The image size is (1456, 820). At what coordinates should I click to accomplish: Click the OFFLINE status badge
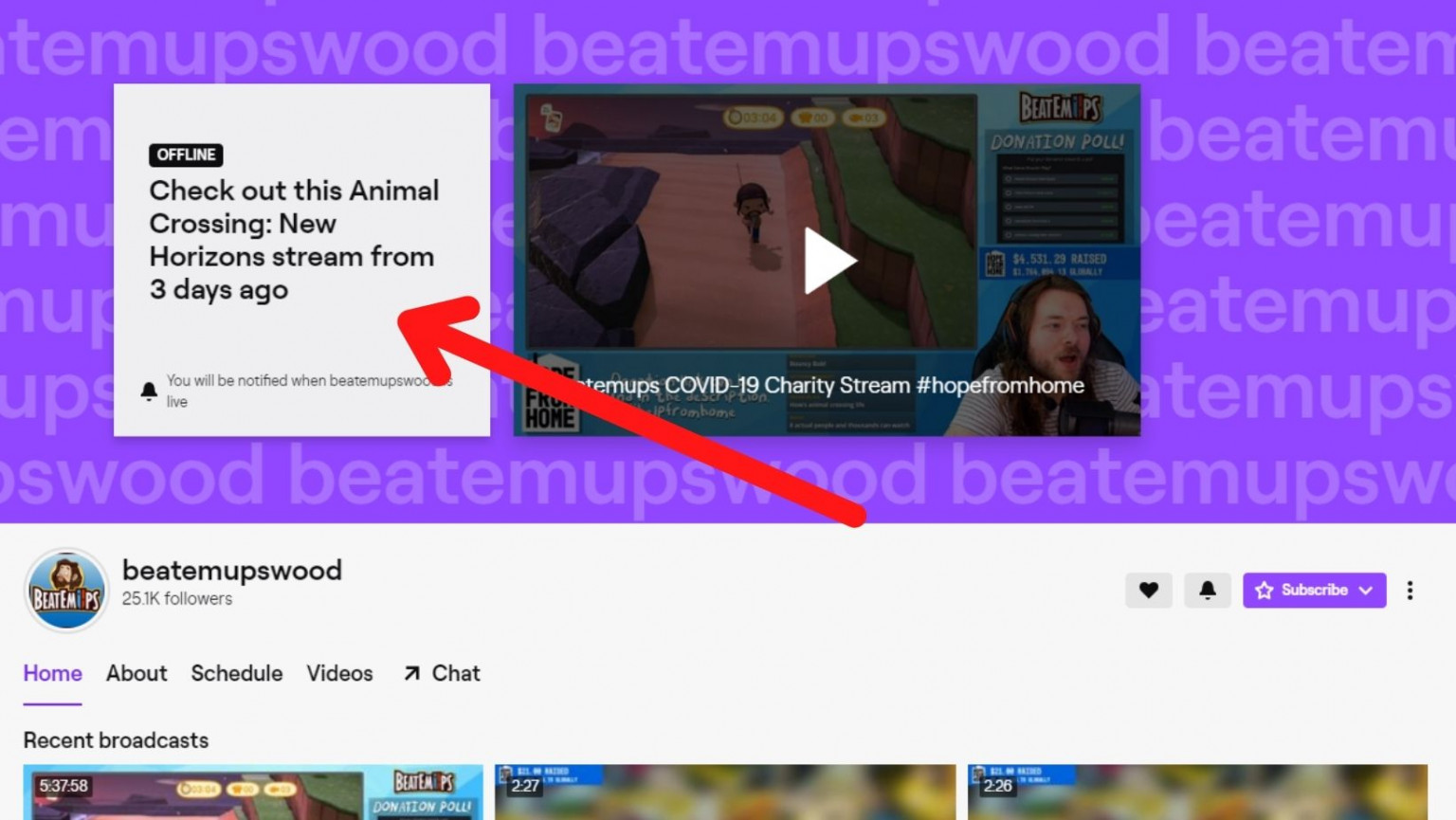tap(186, 155)
